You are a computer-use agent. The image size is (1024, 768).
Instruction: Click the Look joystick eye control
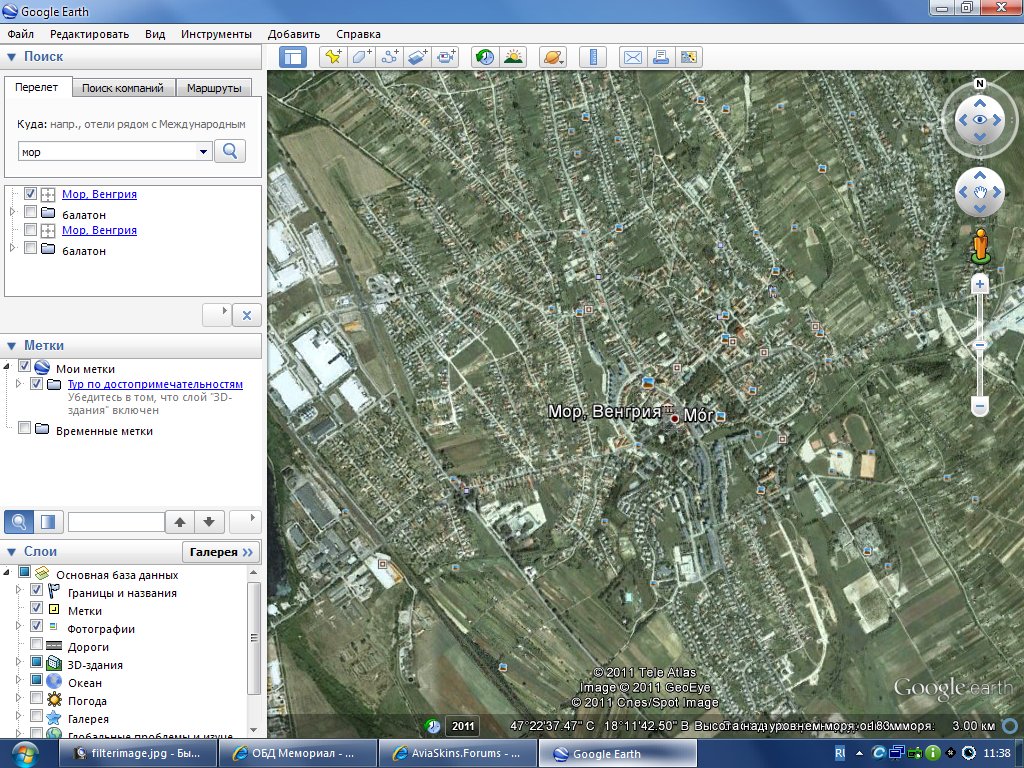(980, 120)
